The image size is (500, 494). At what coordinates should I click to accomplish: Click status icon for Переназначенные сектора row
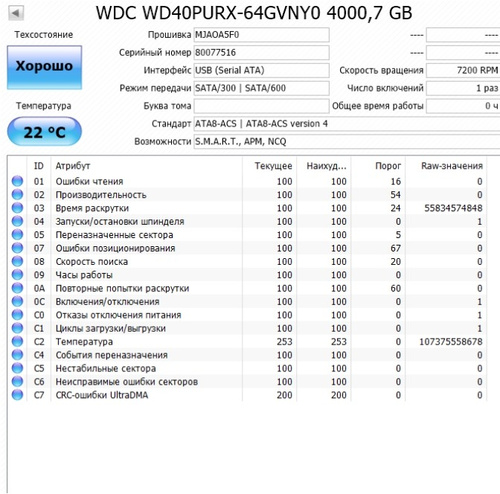(17, 234)
